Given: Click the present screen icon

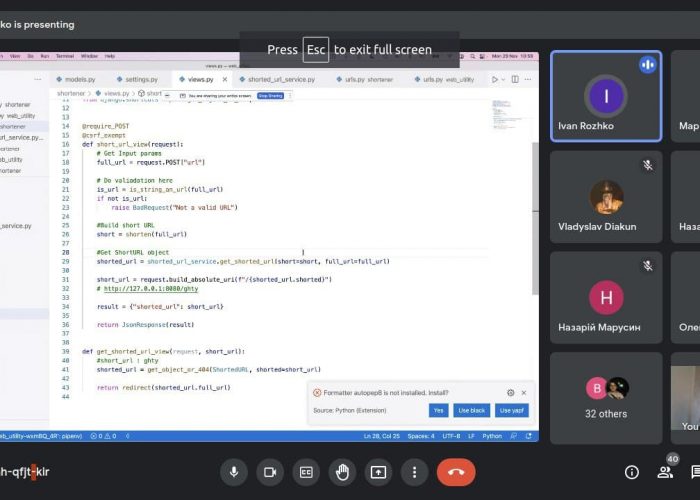Looking at the screenshot, I should pyautogui.click(x=378, y=472).
